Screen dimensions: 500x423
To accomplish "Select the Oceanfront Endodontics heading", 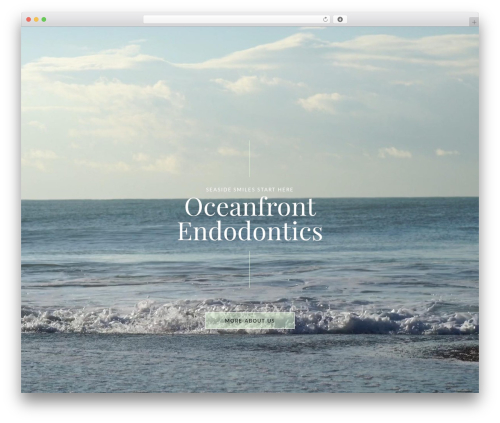I will (250, 219).
